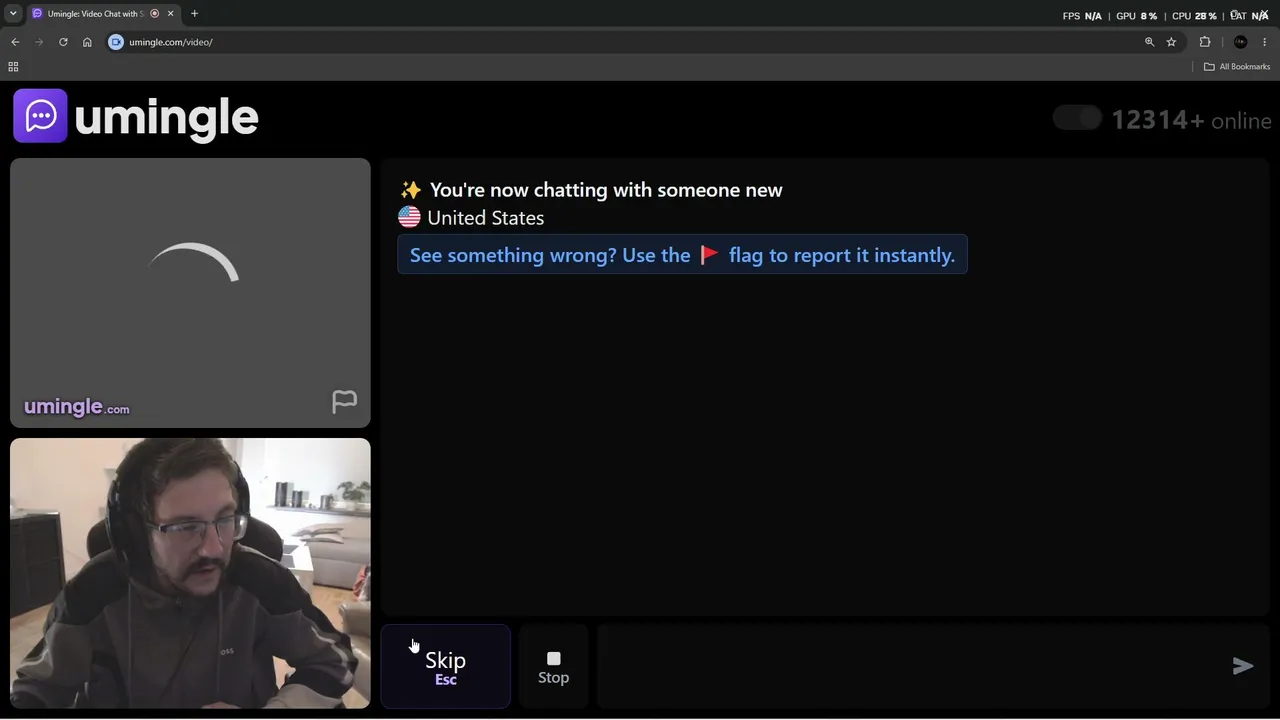This screenshot has height=720, width=1280.
Task: Toggle the switch beside online count
Action: 1077,119
